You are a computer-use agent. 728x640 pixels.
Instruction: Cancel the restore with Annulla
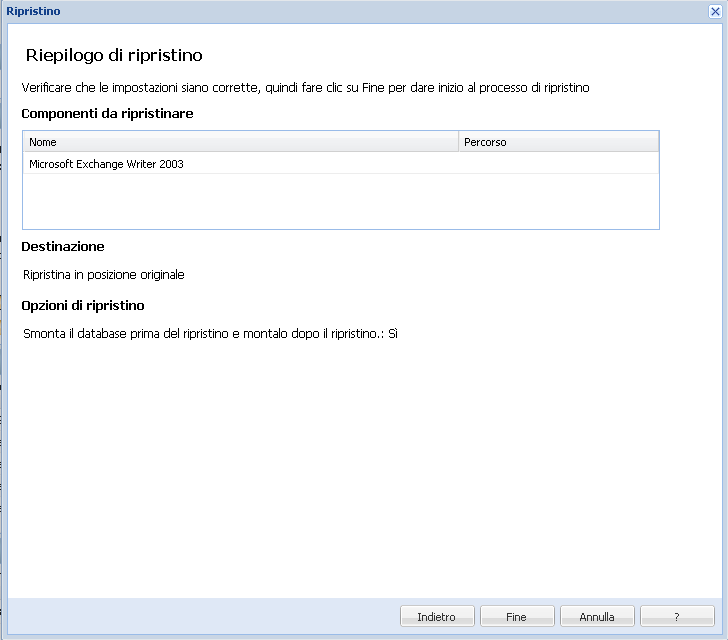coord(597,616)
